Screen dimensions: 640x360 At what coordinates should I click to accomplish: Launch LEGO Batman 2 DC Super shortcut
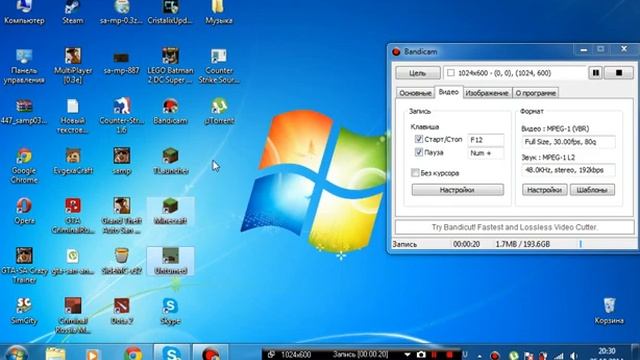(170, 67)
